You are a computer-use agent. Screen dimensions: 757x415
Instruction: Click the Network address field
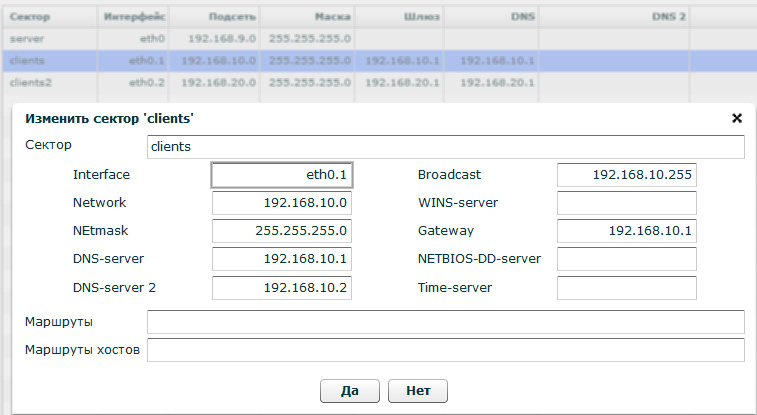[283, 203]
